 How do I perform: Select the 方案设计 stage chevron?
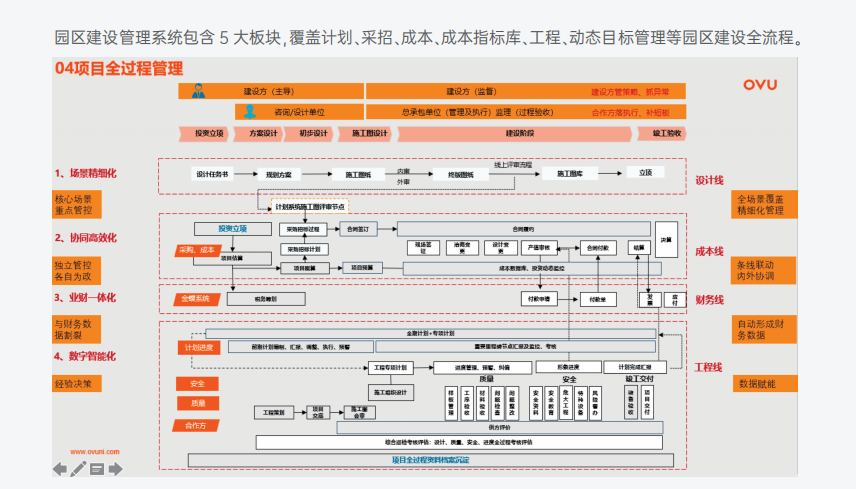pyautogui.click(x=263, y=133)
